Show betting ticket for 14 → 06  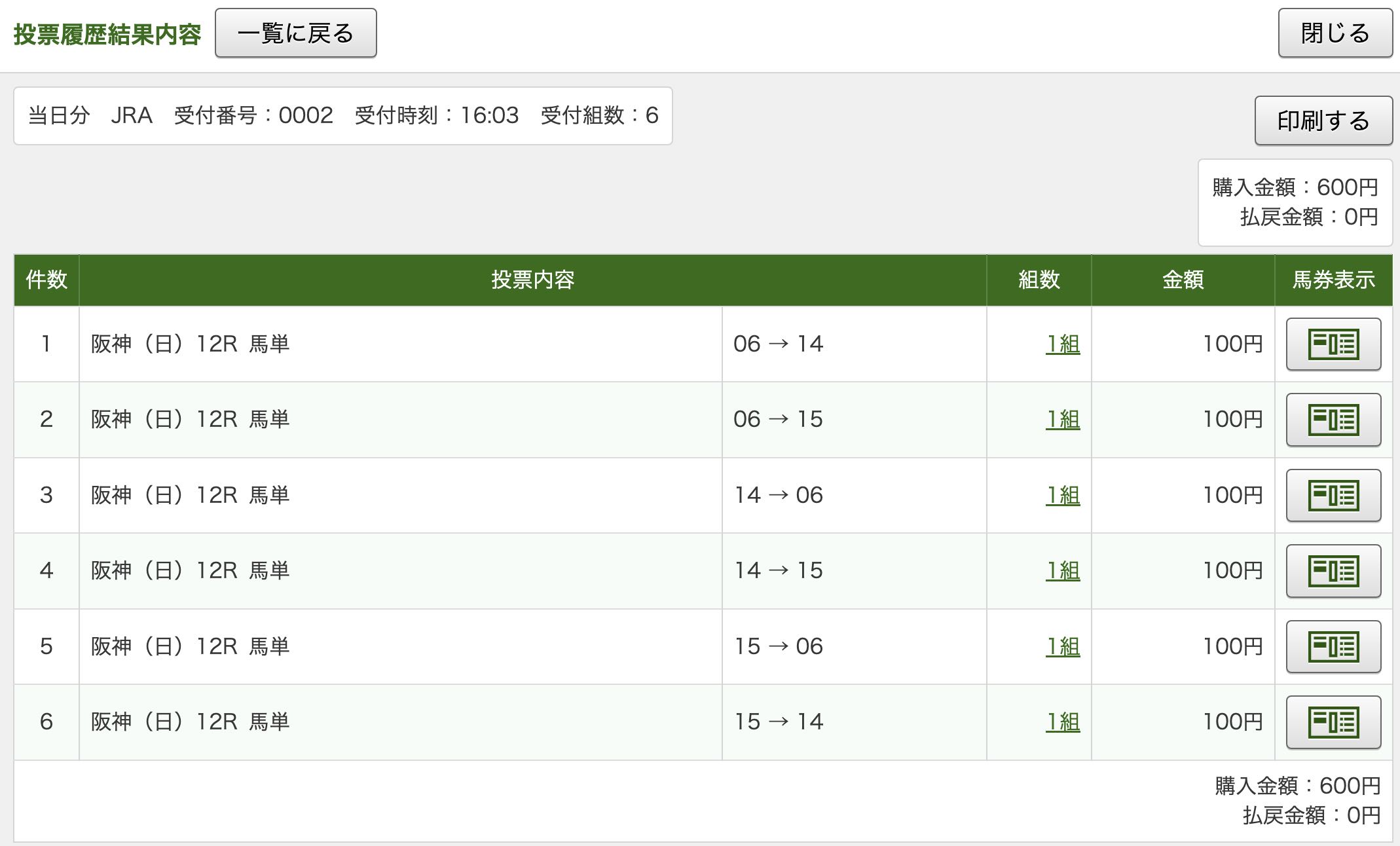tap(1333, 496)
